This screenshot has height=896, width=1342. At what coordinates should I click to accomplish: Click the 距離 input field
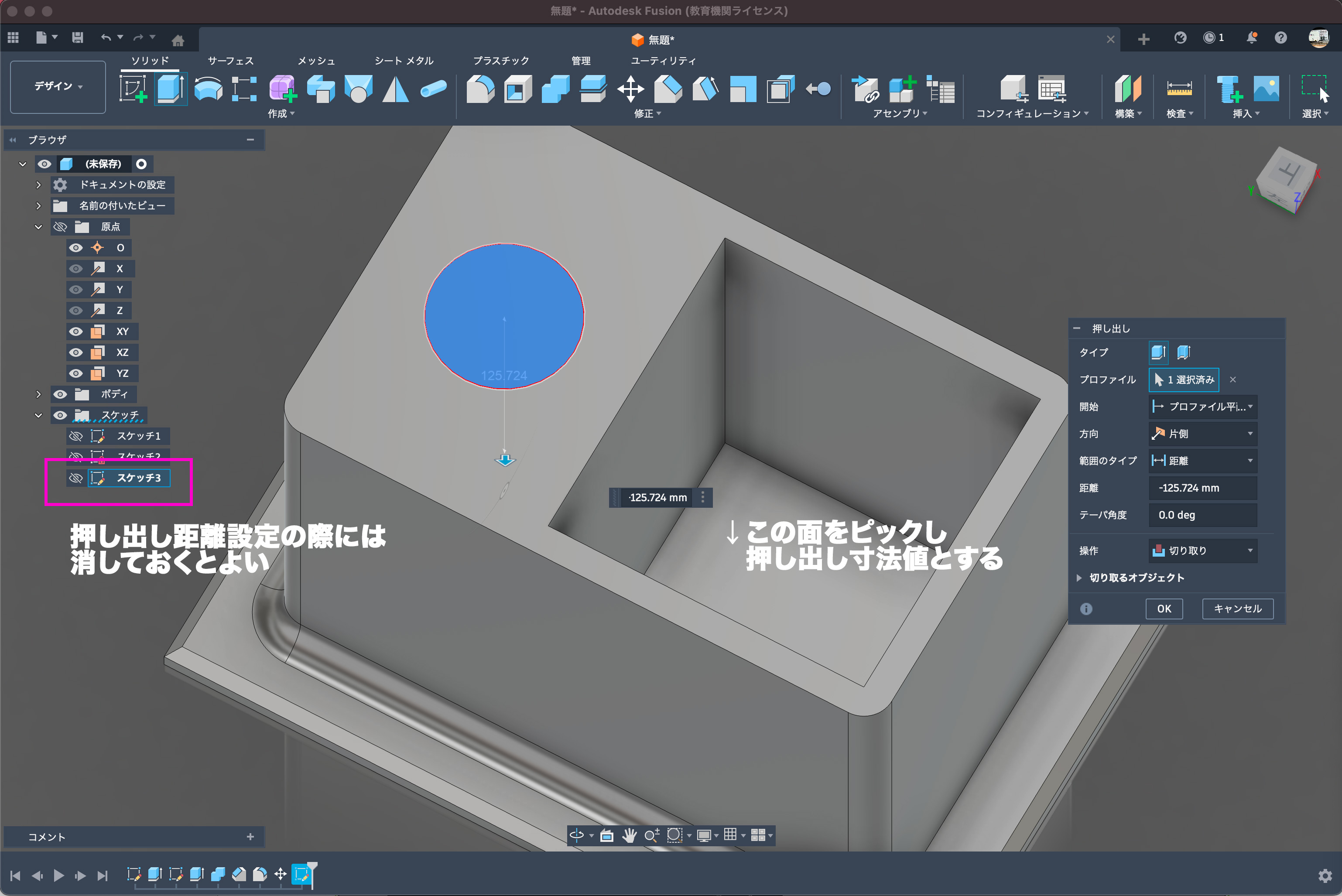pyautogui.click(x=1202, y=488)
